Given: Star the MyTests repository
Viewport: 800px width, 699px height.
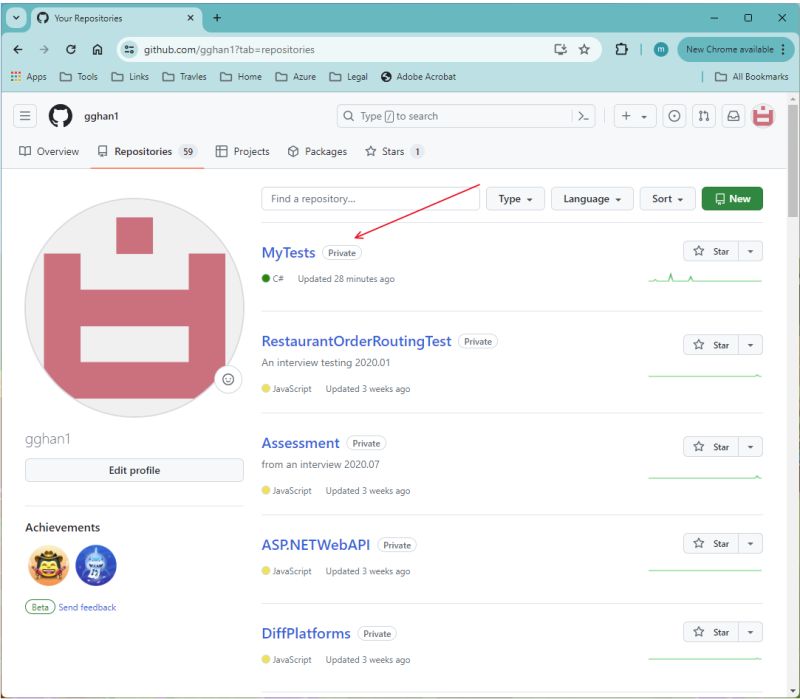Looking at the screenshot, I should pos(714,251).
